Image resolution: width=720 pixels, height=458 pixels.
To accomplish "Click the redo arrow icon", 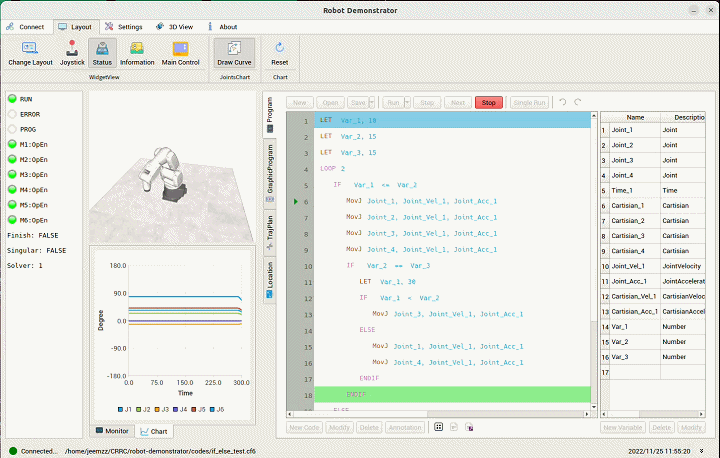I will click(578, 102).
